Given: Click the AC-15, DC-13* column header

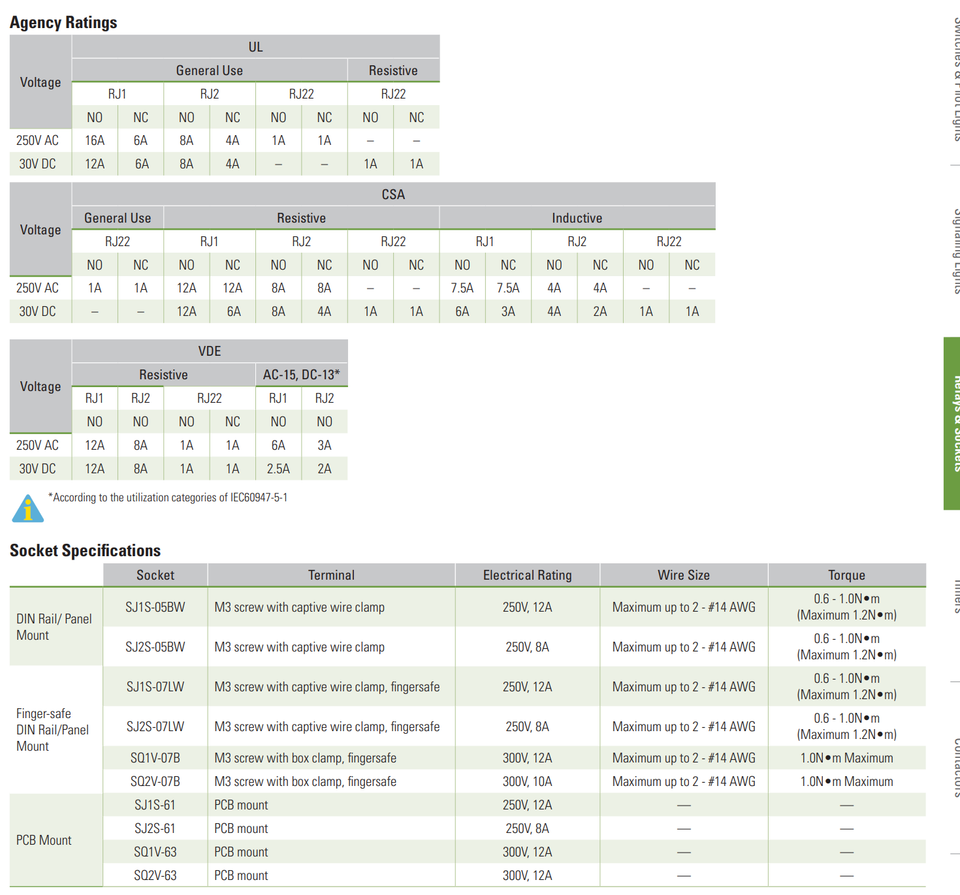Looking at the screenshot, I should click(x=301, y=375).
